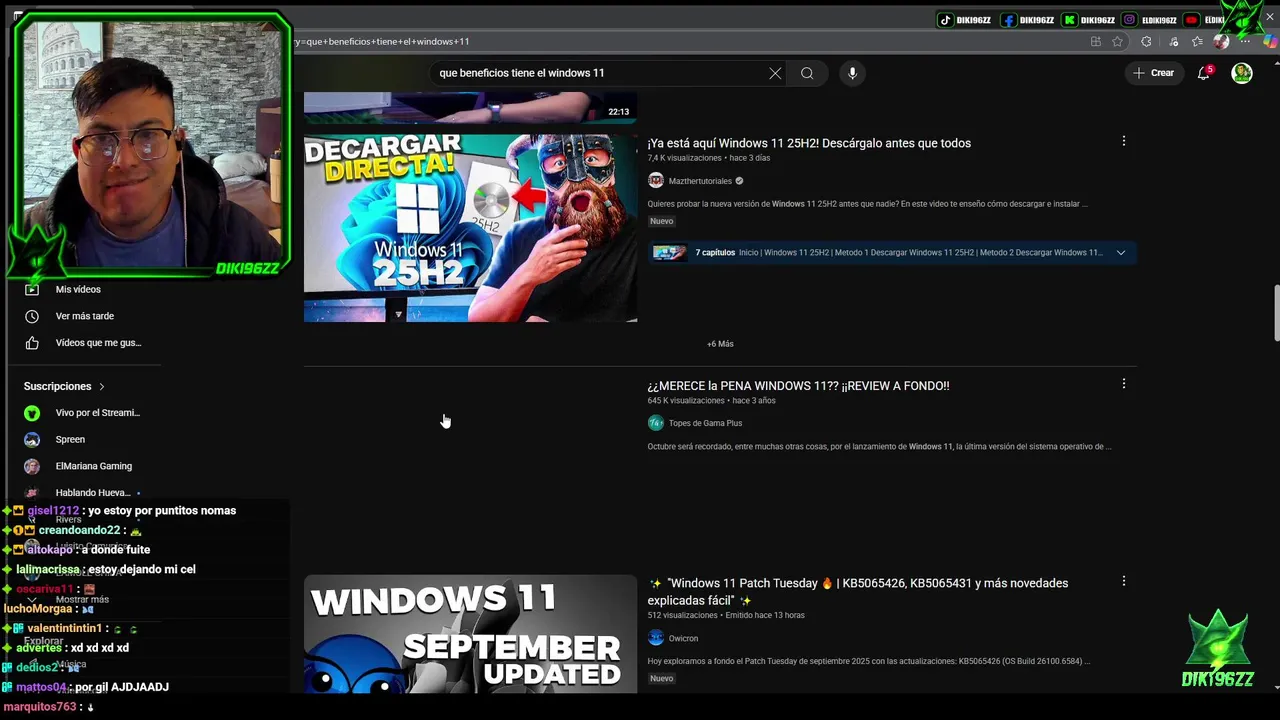Click the thumbs-up liked videos icon
This screenshot has width=1280, height=720.
[x=32, y=343]
